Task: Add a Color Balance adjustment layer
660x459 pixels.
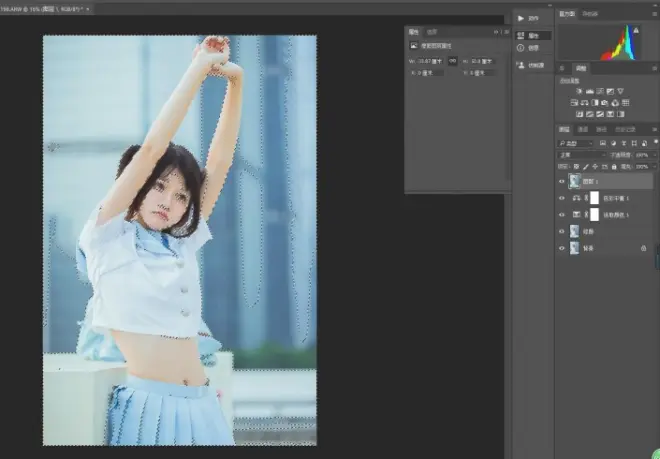Action: [585, 103]
